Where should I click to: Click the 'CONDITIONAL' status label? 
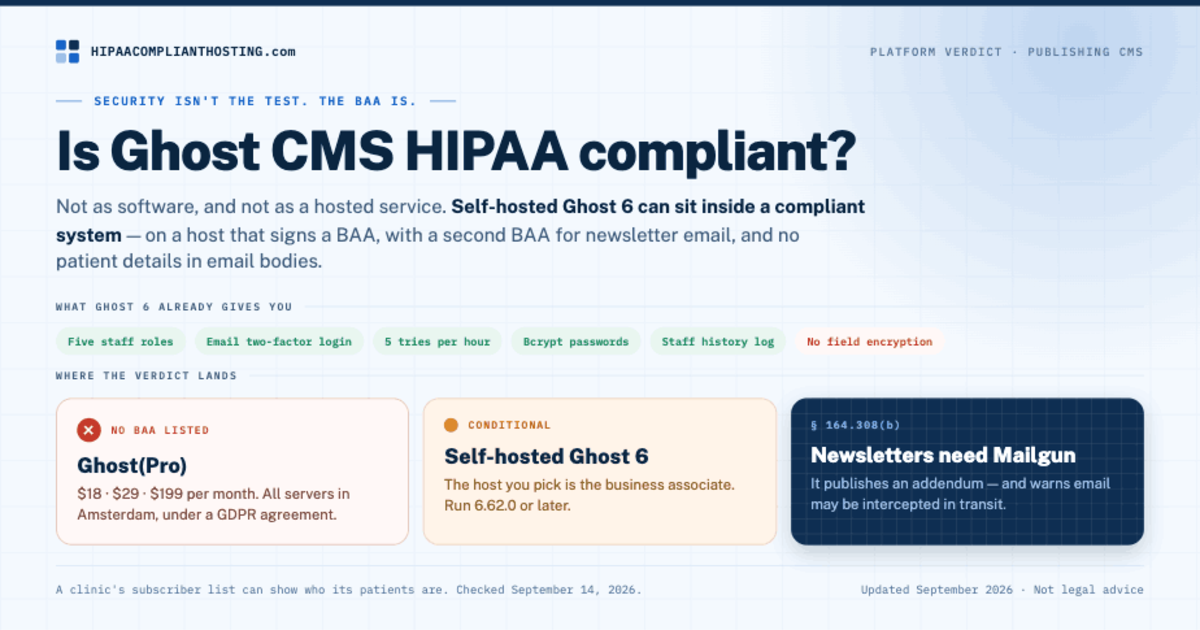click(509, 425)
